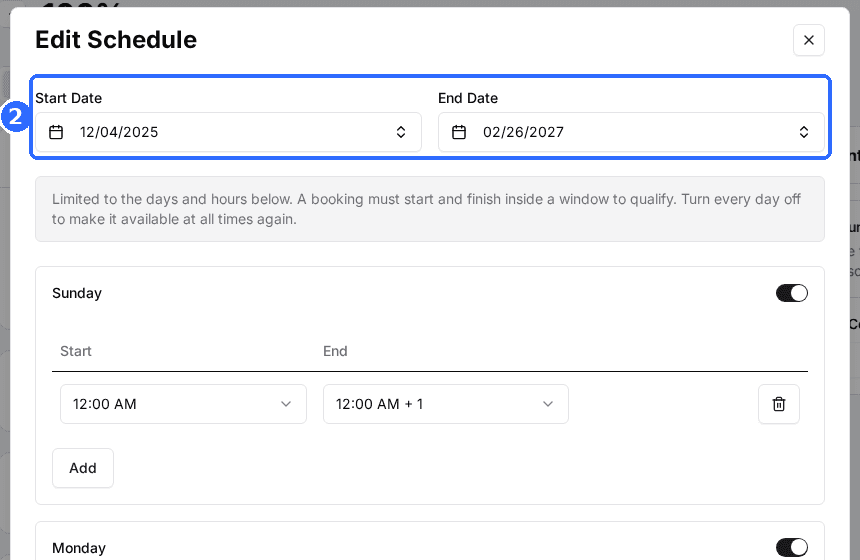Add another time window for Sunday
The width and height of the screenshot is (860, 560).
tap(83, 468)
